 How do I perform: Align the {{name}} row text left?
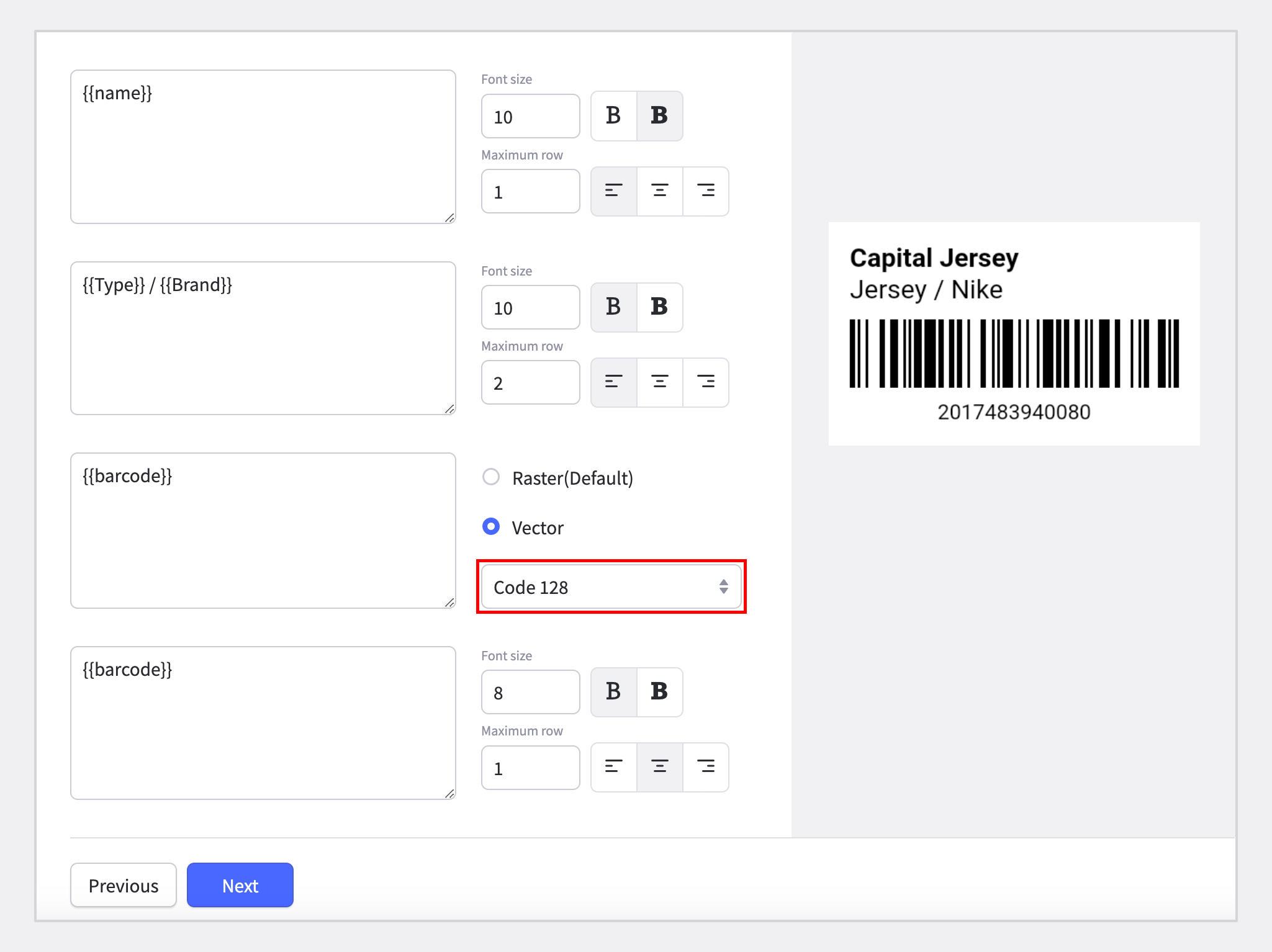pos(613,191)
